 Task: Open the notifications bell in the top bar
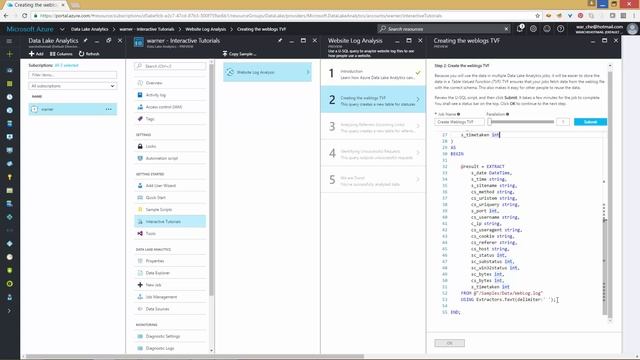coord(520,29)
